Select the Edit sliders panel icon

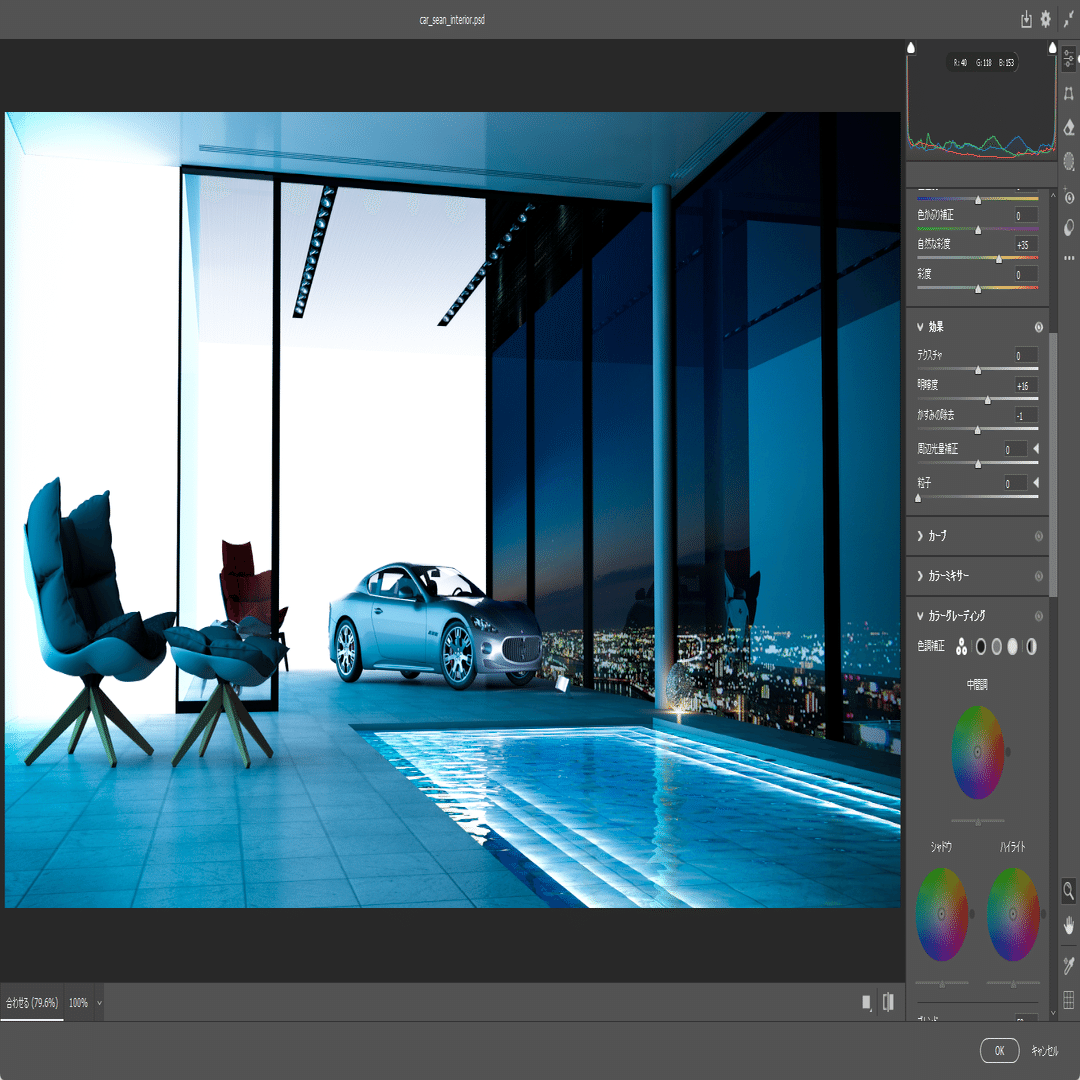[x=1068, y=59]
